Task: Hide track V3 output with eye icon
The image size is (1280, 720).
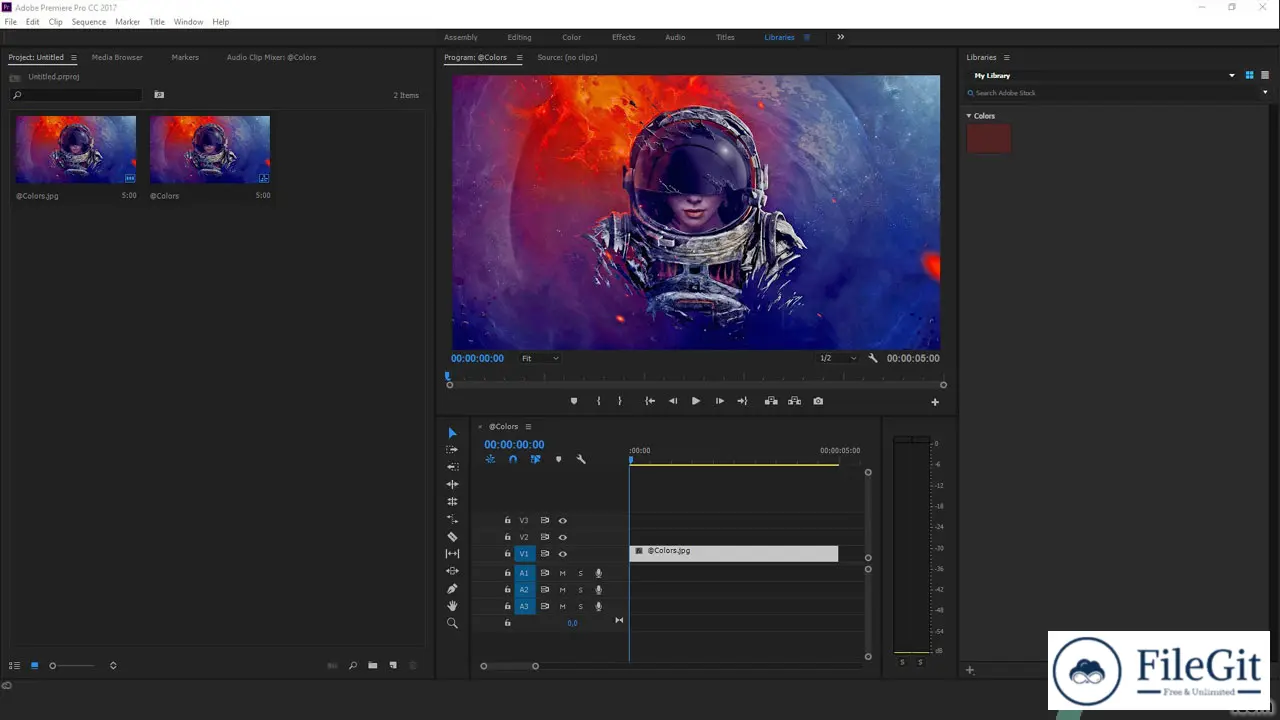Action: point(562,520)
